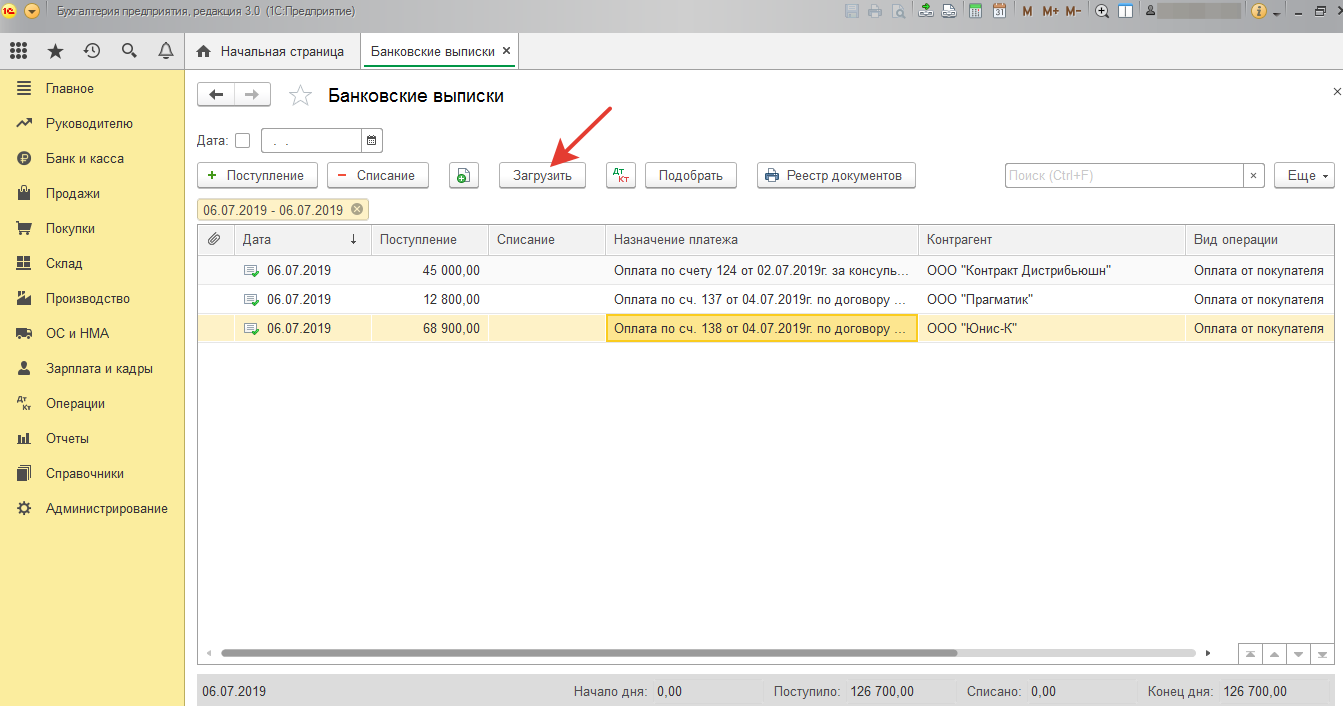Open the calendar picker next to date field
The height and width of the screenshot is (706, 1343).
(x=372, y=141)
